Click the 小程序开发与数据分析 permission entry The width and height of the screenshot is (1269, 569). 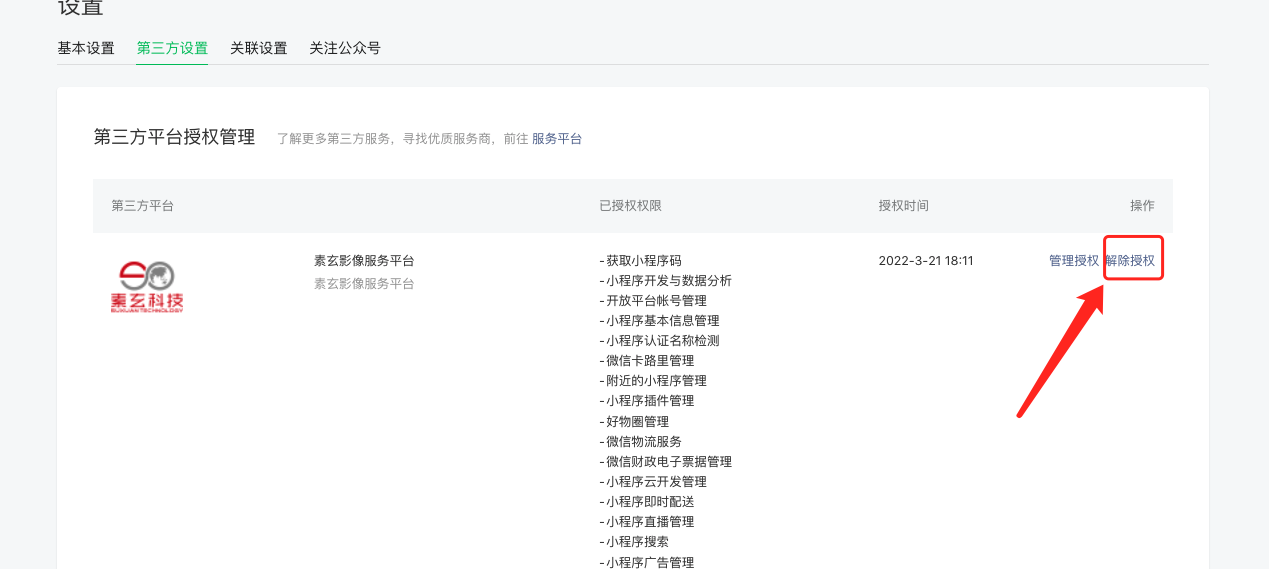tap(668, 281)
